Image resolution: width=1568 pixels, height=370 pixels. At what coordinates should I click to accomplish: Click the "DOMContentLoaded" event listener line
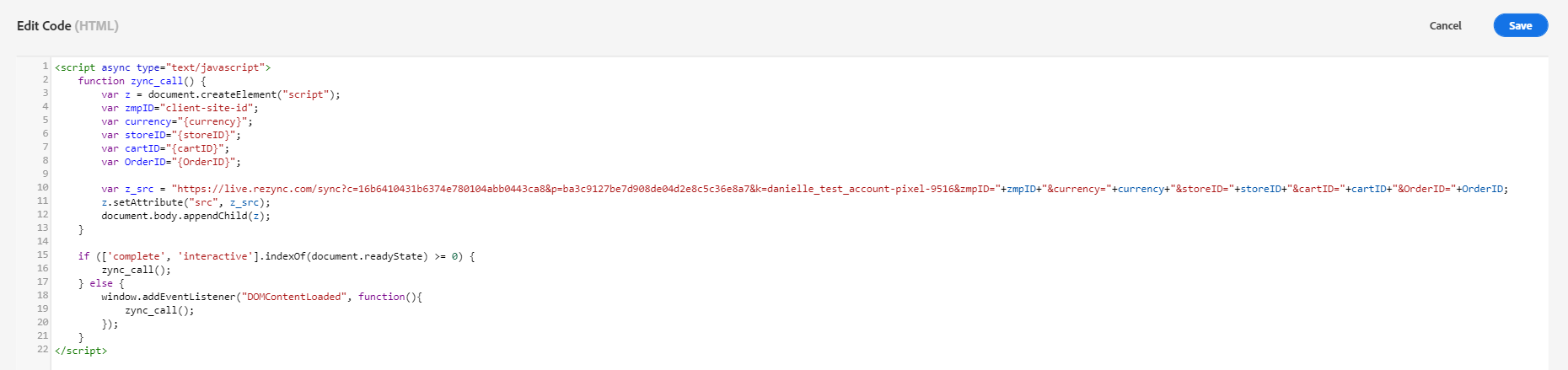coord(261,297)
